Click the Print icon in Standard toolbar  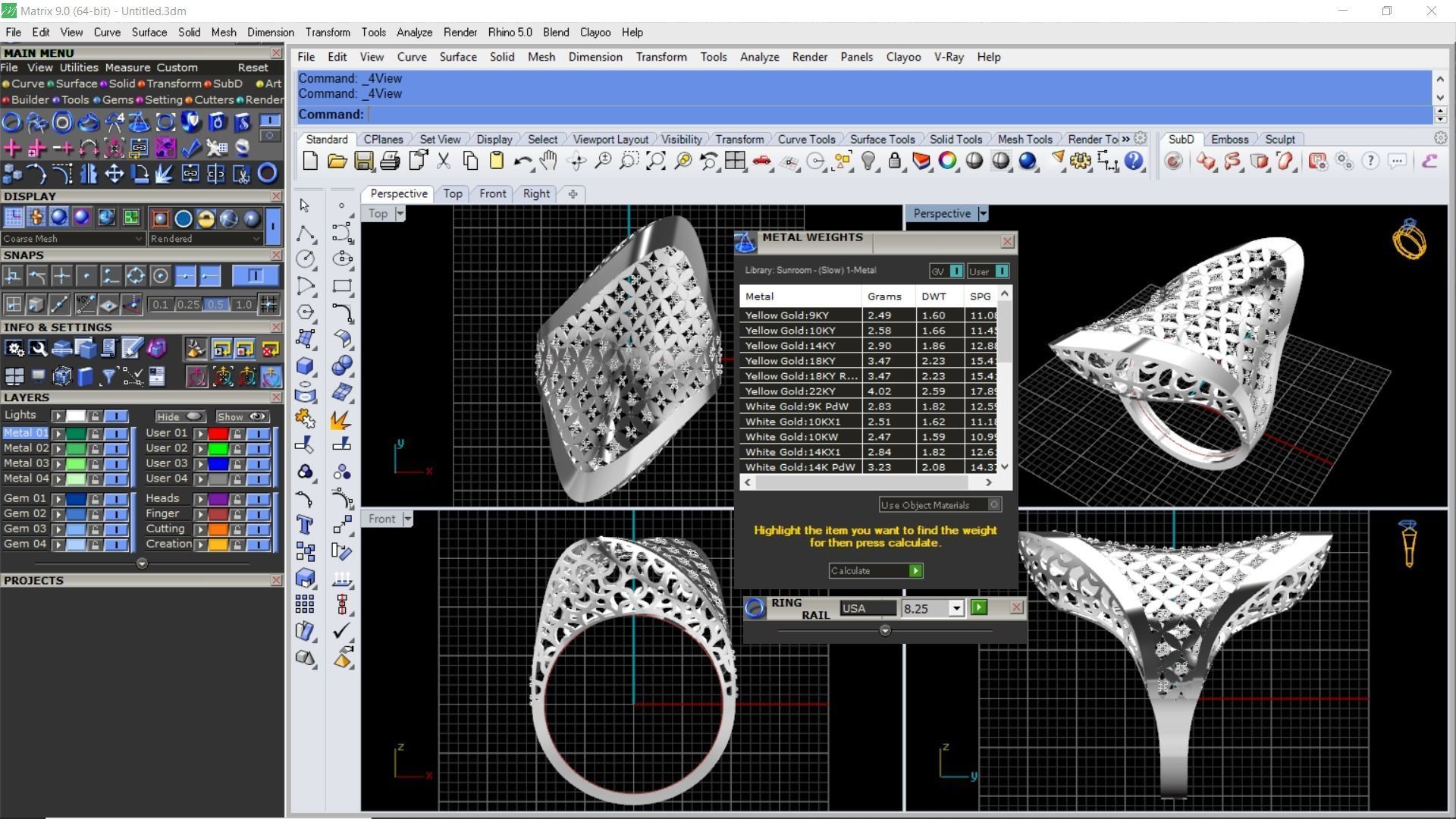(x=390, y=161)
